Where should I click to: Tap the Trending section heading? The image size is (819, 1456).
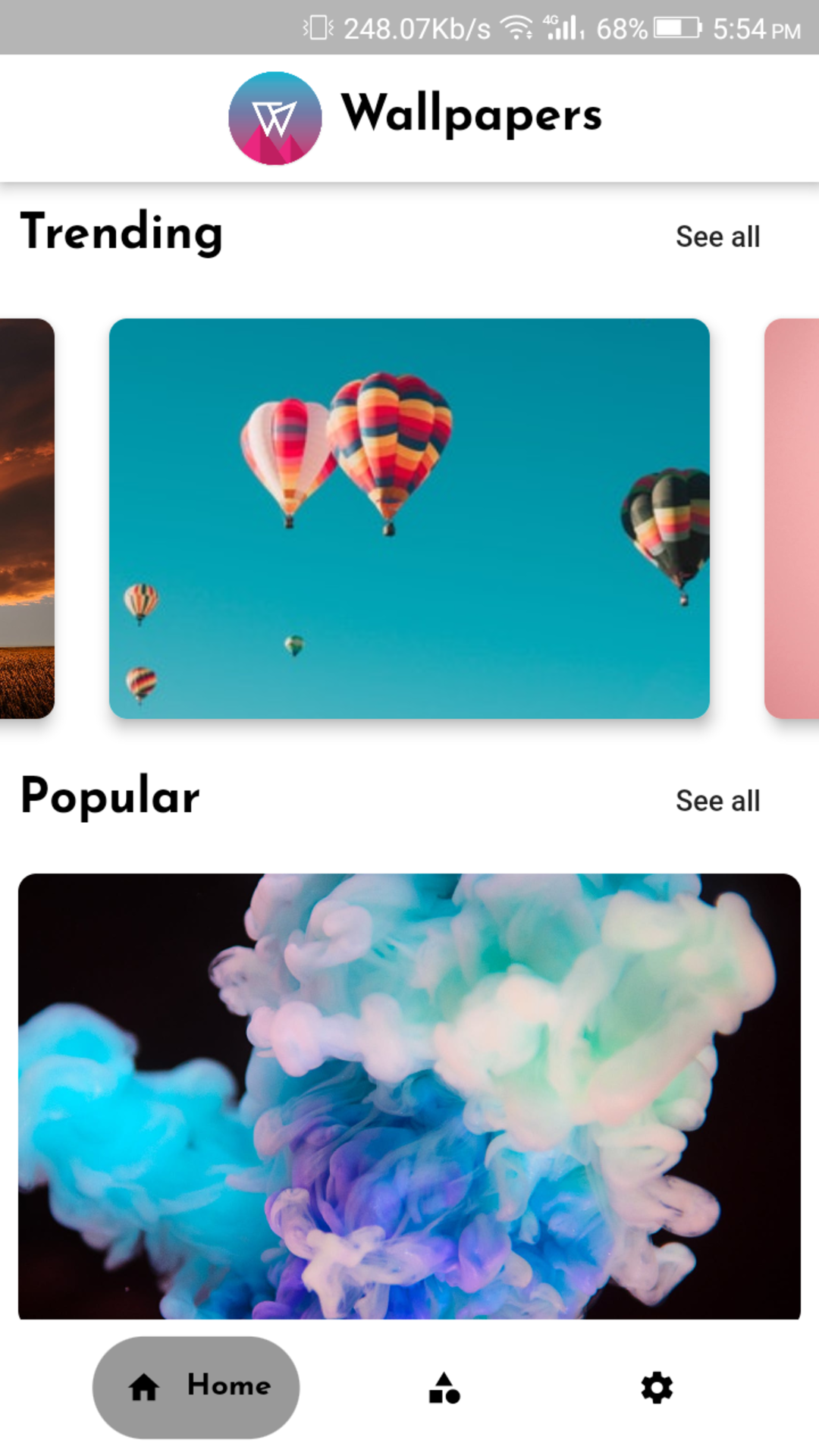click(x=121, y=232)
